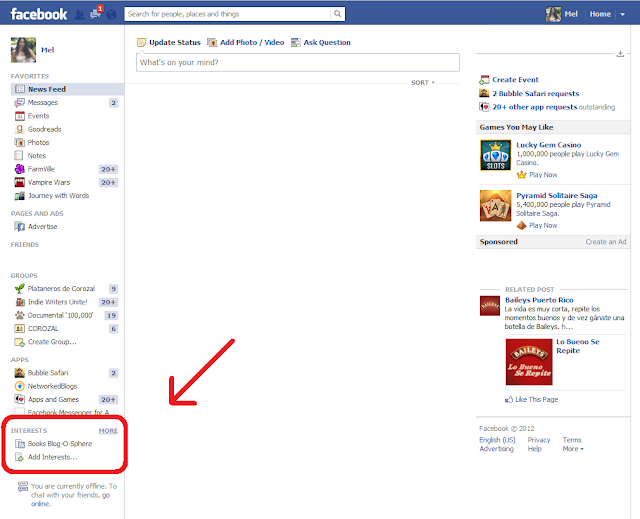Click the Photos sidebar icon

[20, 142]
